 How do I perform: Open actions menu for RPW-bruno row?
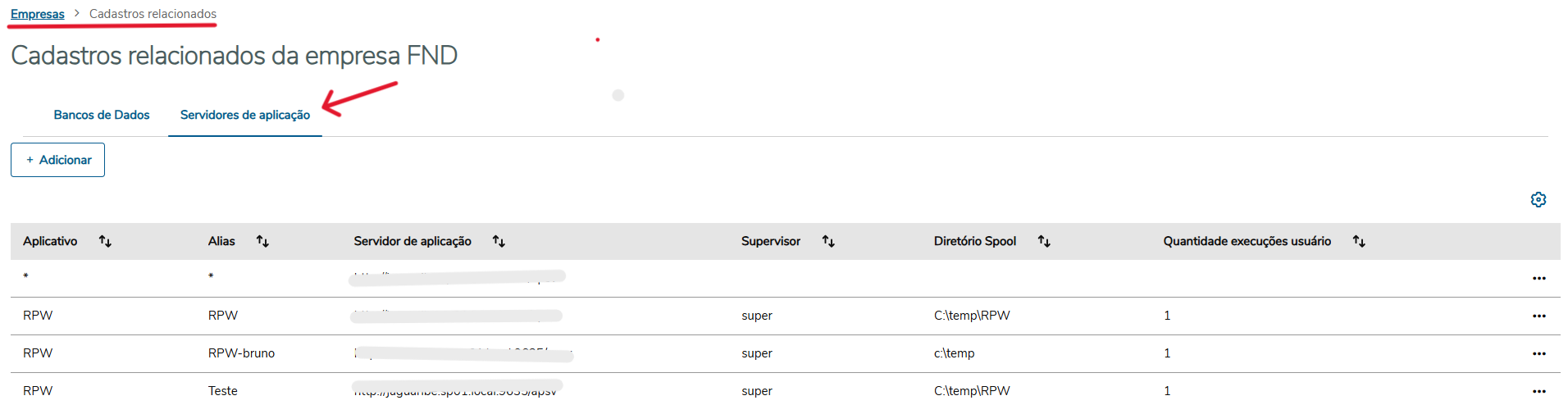(x=1538, y=353)
